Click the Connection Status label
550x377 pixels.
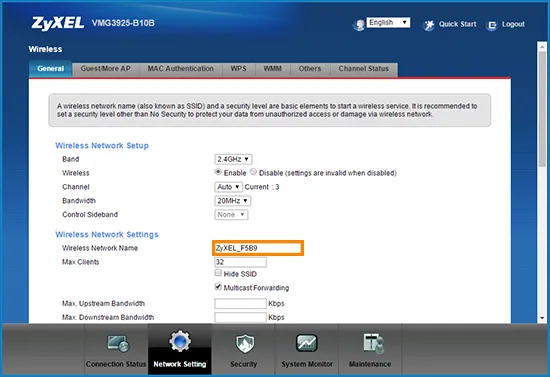(116, 364)
